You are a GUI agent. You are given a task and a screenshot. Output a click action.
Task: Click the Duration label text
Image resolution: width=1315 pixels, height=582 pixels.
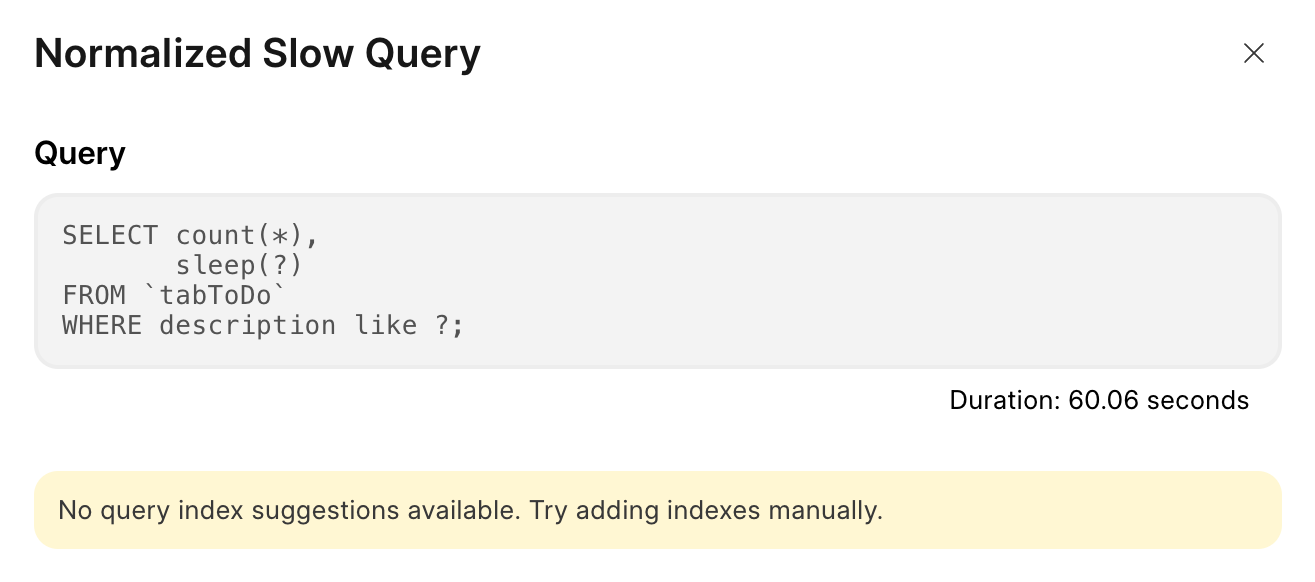1004,401
